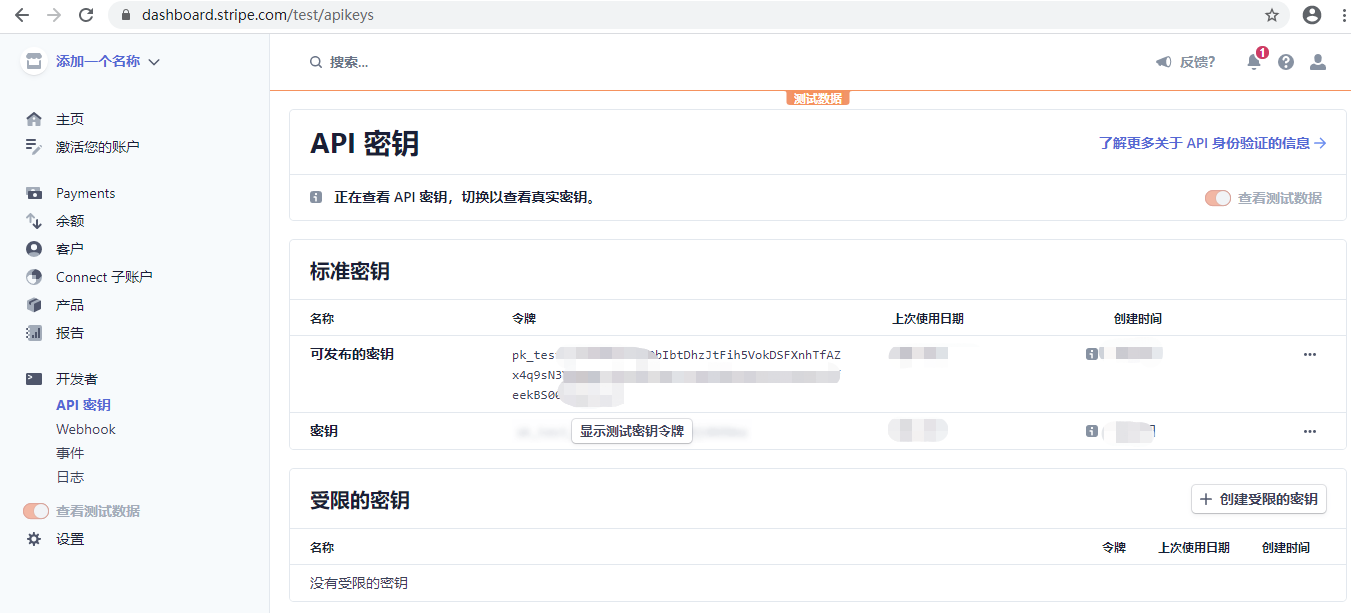1351x613 pixels.
Task: Click info icon in 密钥 row creation column
Action: tap(1092, 431)
